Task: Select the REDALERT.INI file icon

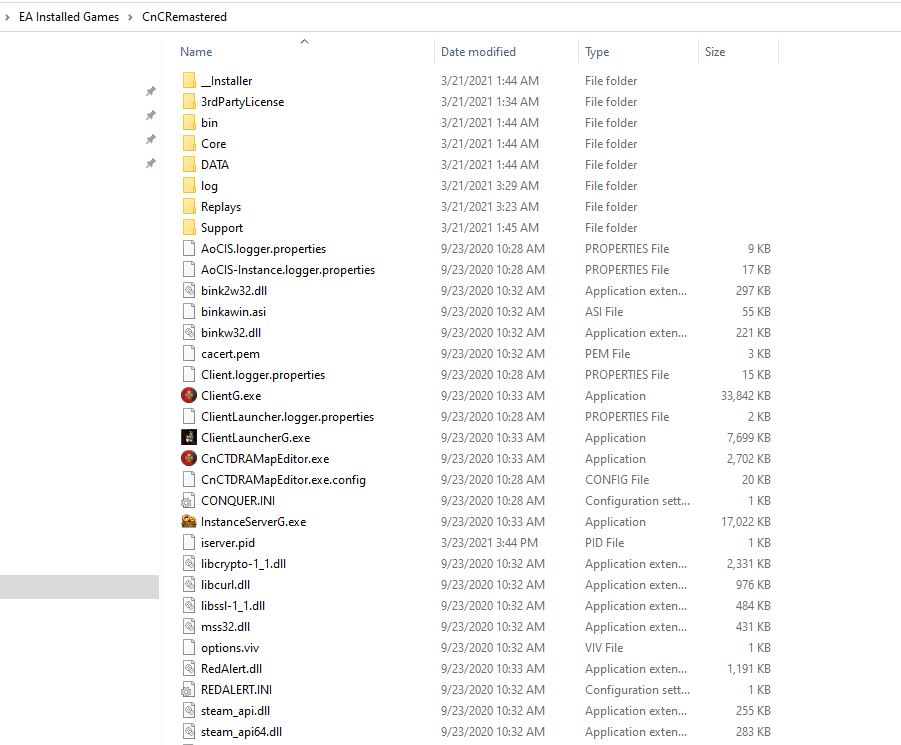Action: point(189,690)
